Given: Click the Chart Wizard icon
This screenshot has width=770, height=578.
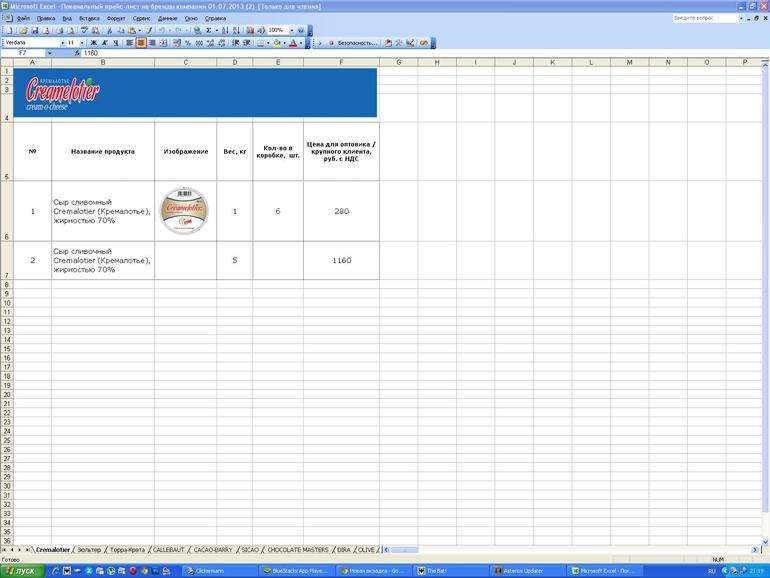Looking at the screenshot, I should pyautogui.click(x=250, y=30).
